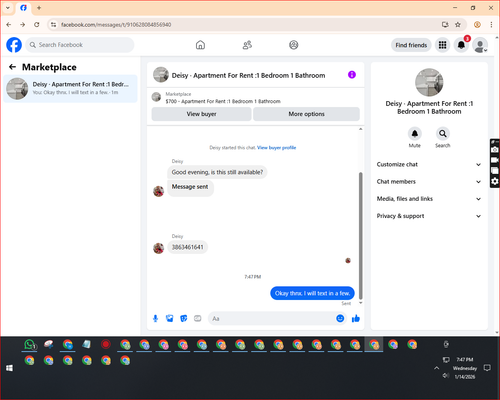Click the Search Facebook field
The height and width of the screenshot is (400, 500).
(x=80, y=45)
